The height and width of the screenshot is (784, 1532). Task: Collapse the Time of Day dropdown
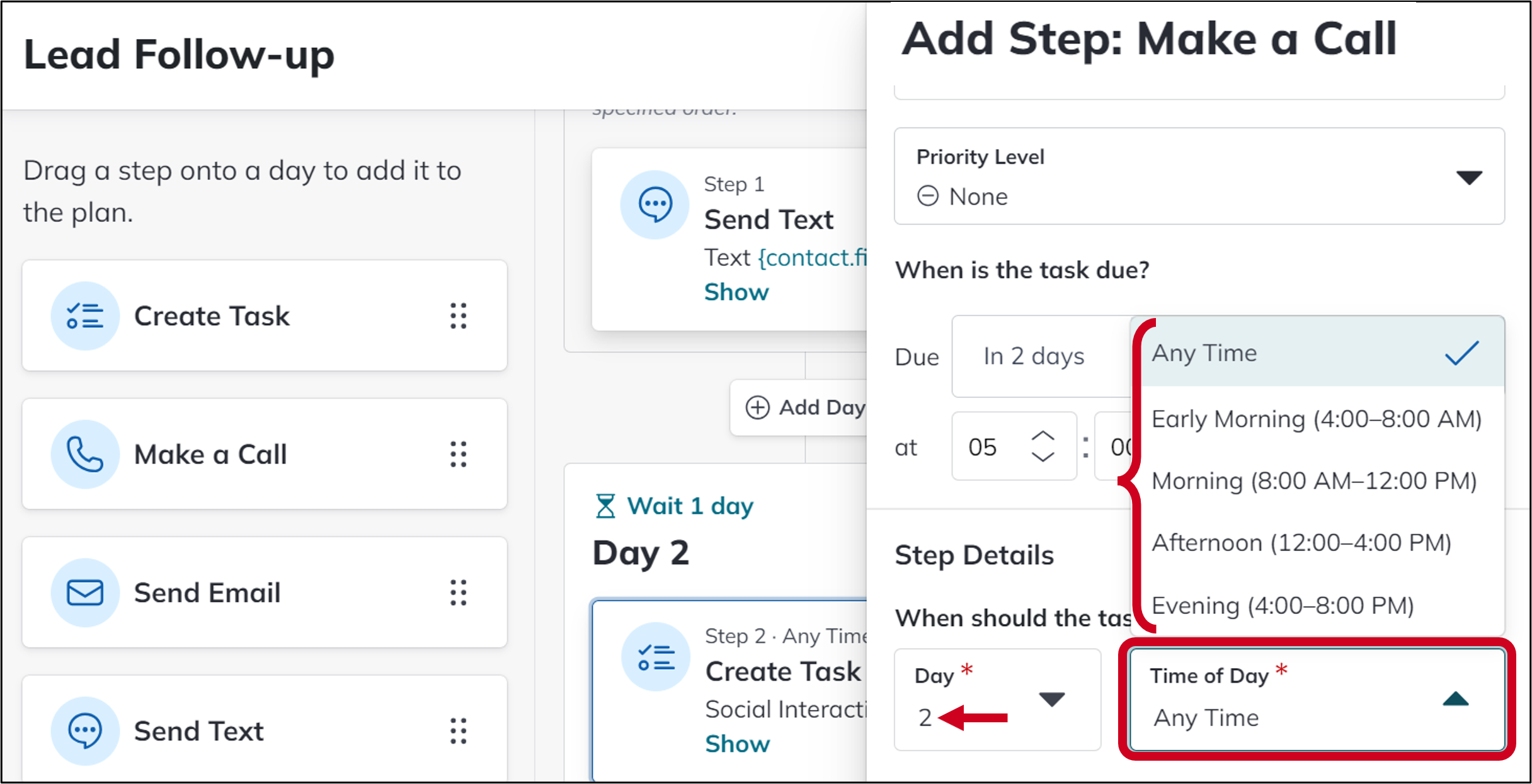click(1317, 700)
